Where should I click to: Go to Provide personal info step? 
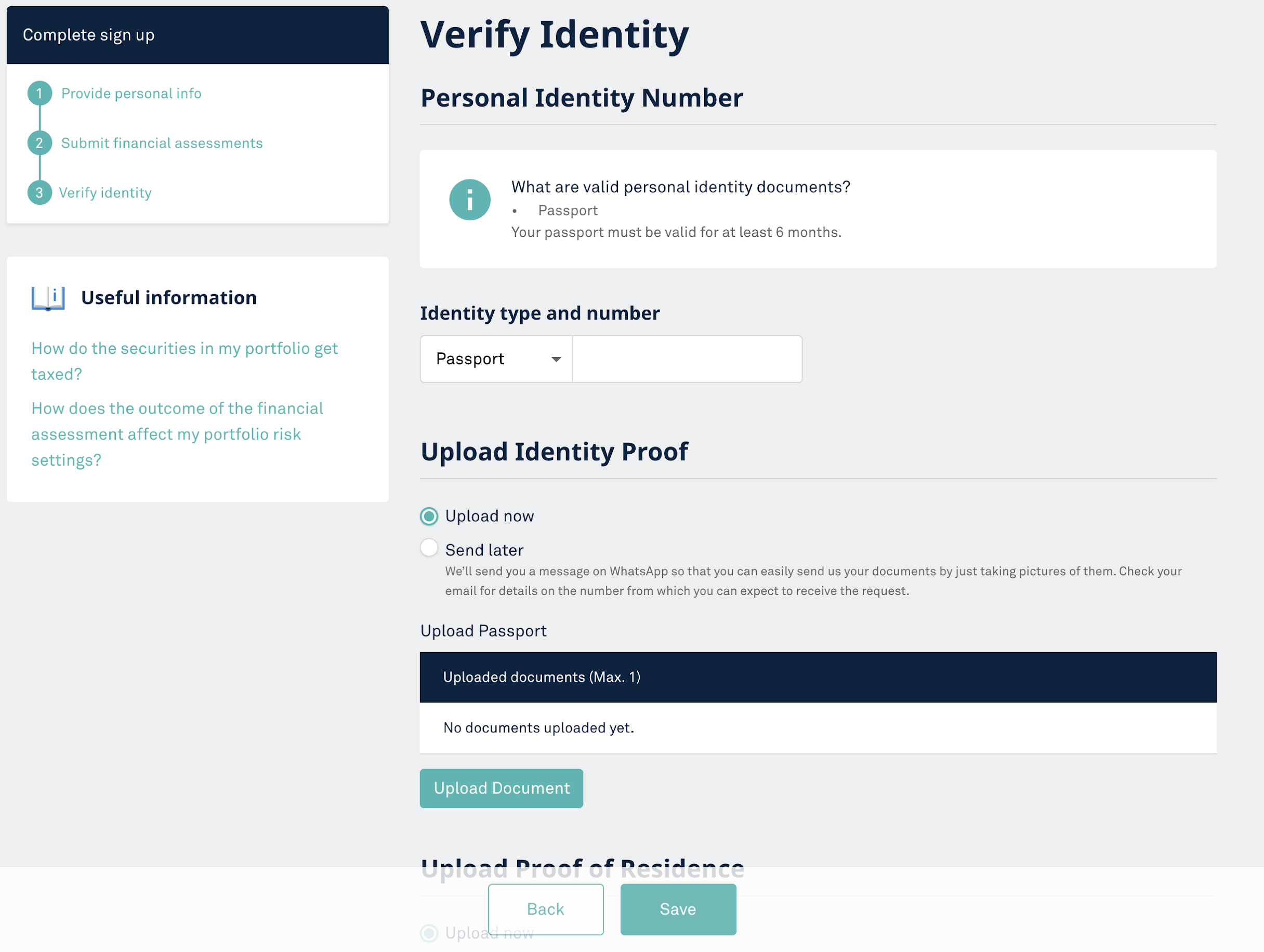pos(131,93)
